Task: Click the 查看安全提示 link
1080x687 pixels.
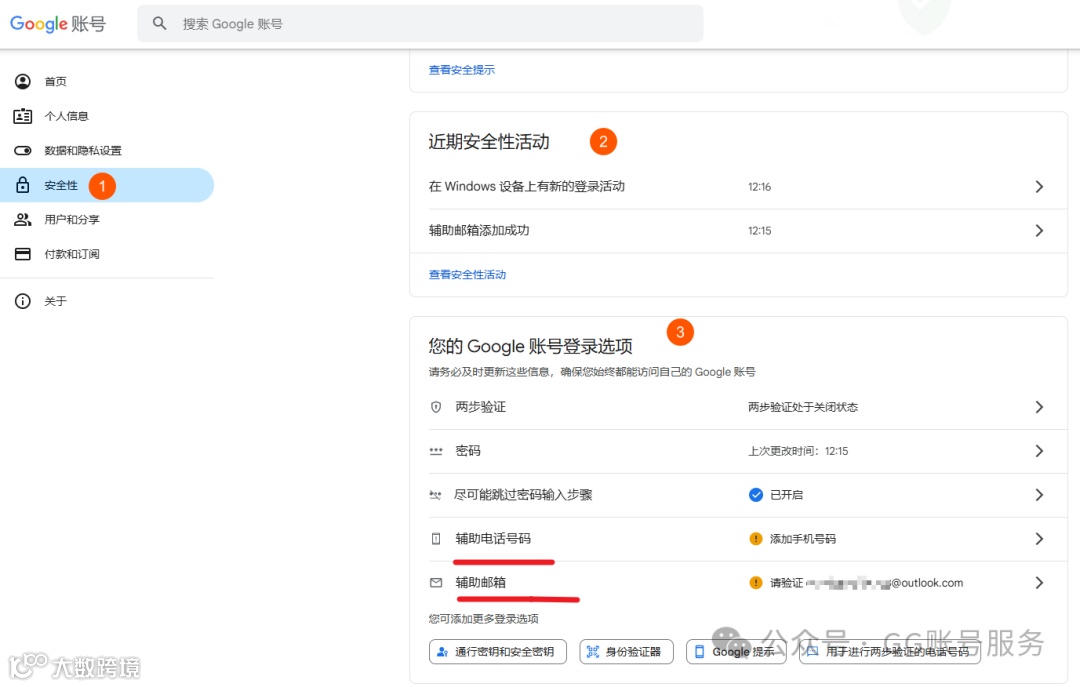Action: [x=461, y=70]
